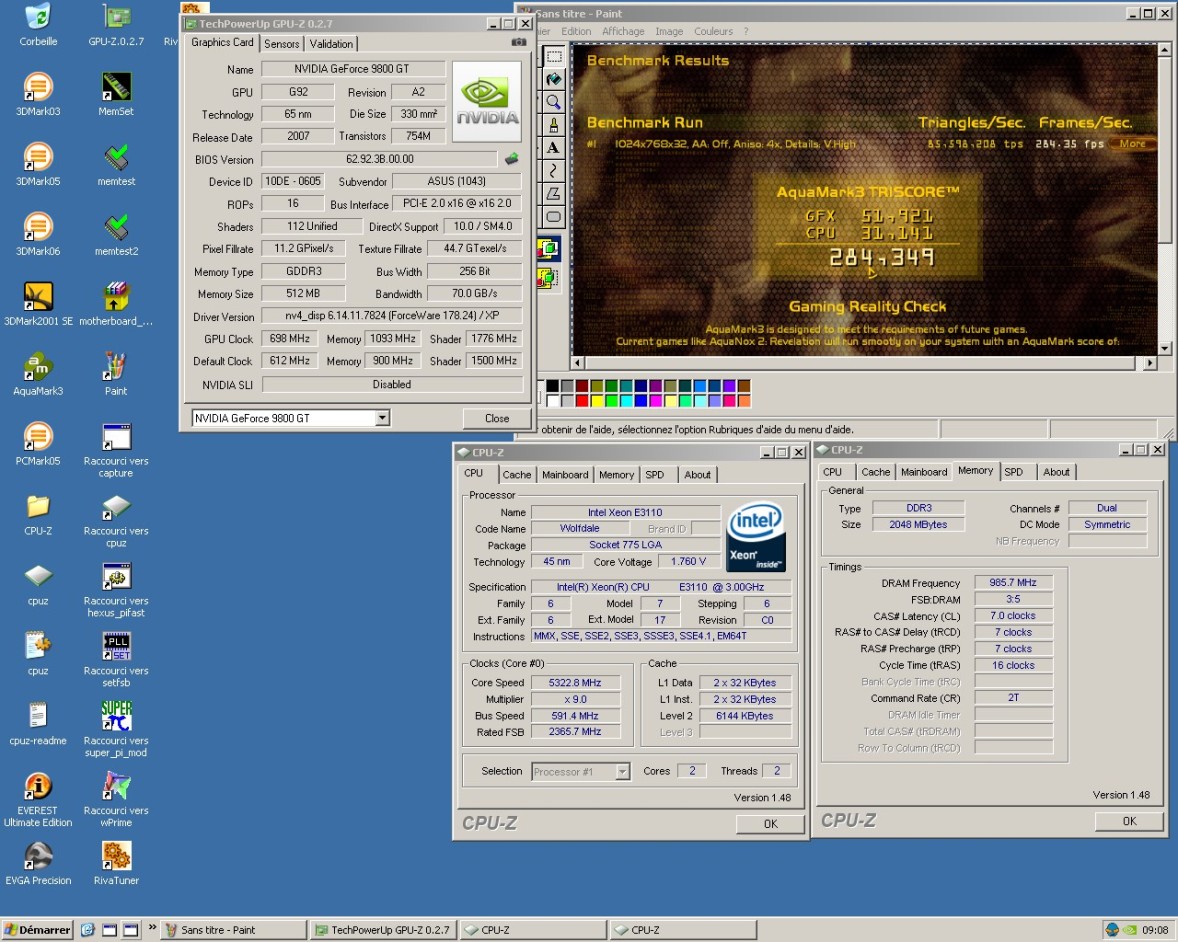The image size is (1178, 942).
Task: Choose the Polygon tool in Paint
Action: [554, 194]
